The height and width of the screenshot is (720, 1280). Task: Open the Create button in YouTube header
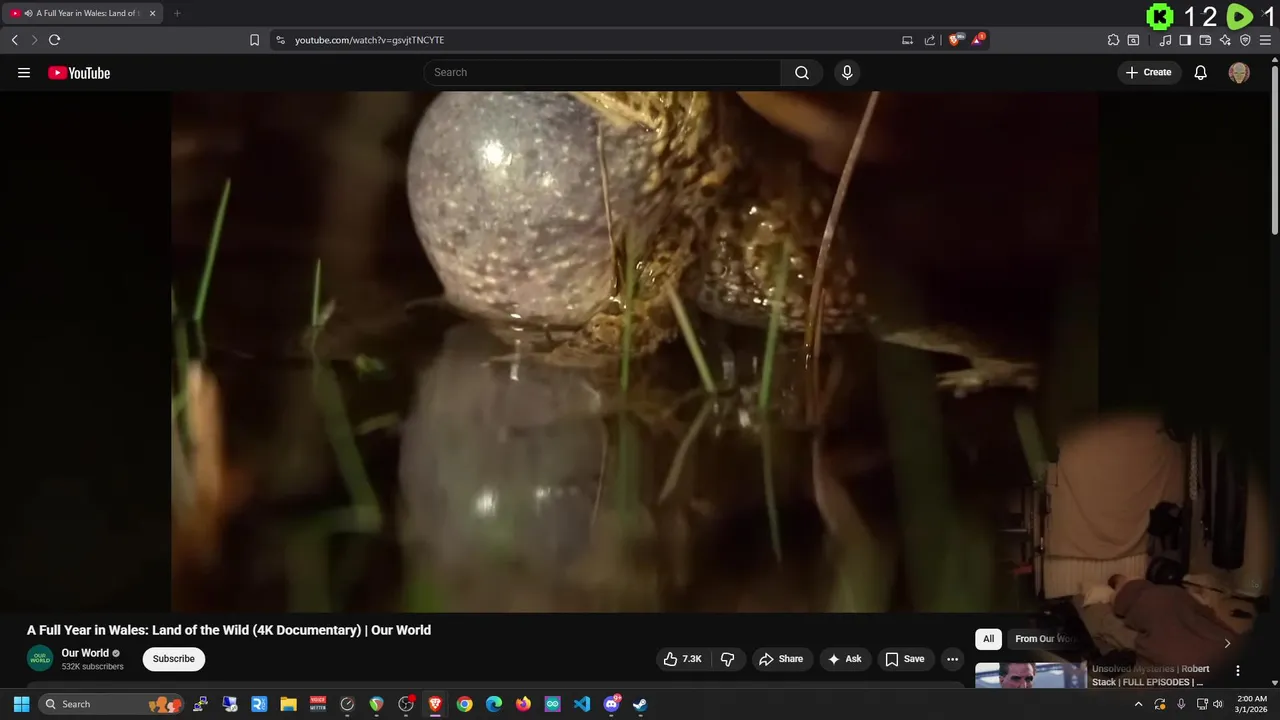[x=1148, y=72]
